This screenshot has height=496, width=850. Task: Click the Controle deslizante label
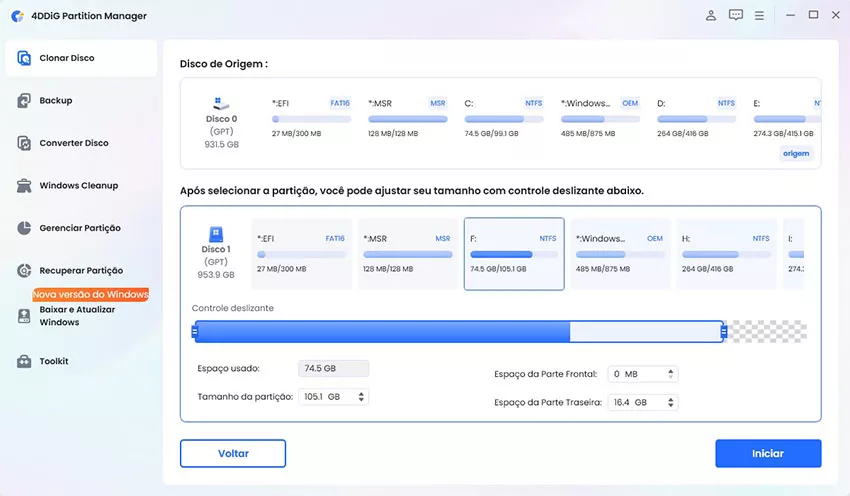(x=233, y=308)
